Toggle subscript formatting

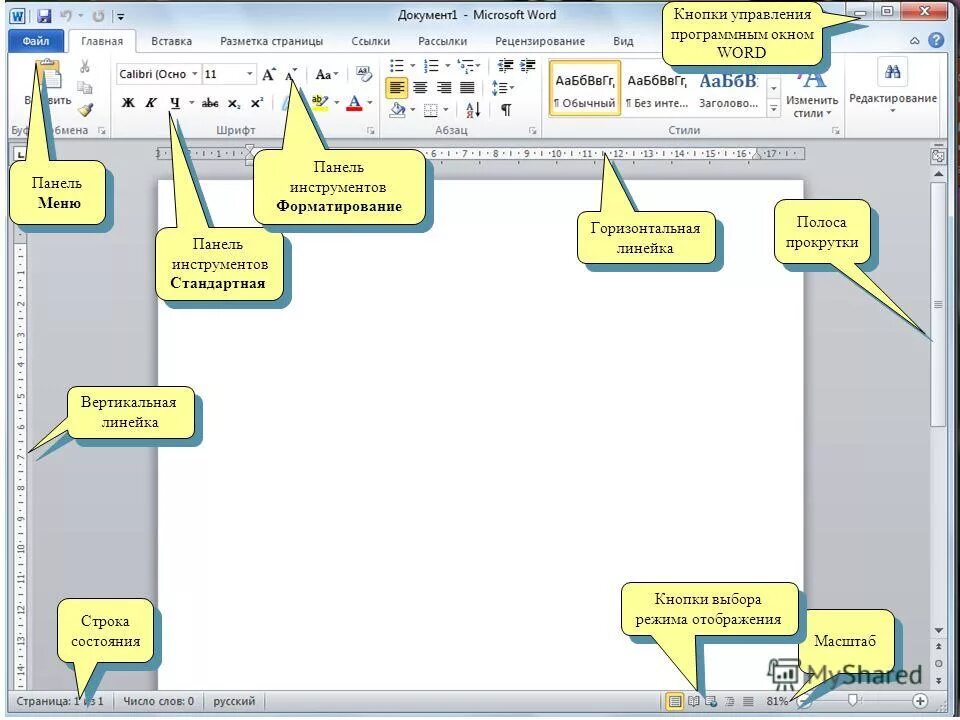tap(234, 103)
